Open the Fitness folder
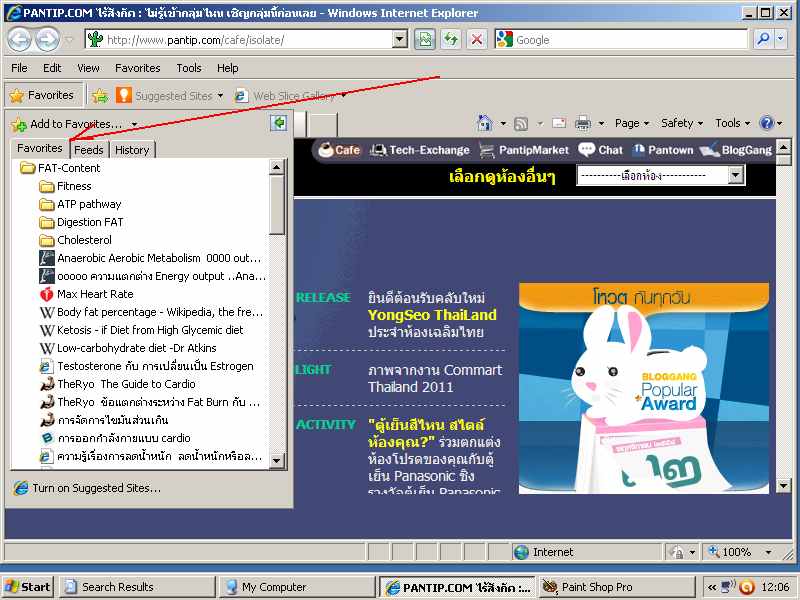This screenshot has width=800, height=600. (65, 186)
